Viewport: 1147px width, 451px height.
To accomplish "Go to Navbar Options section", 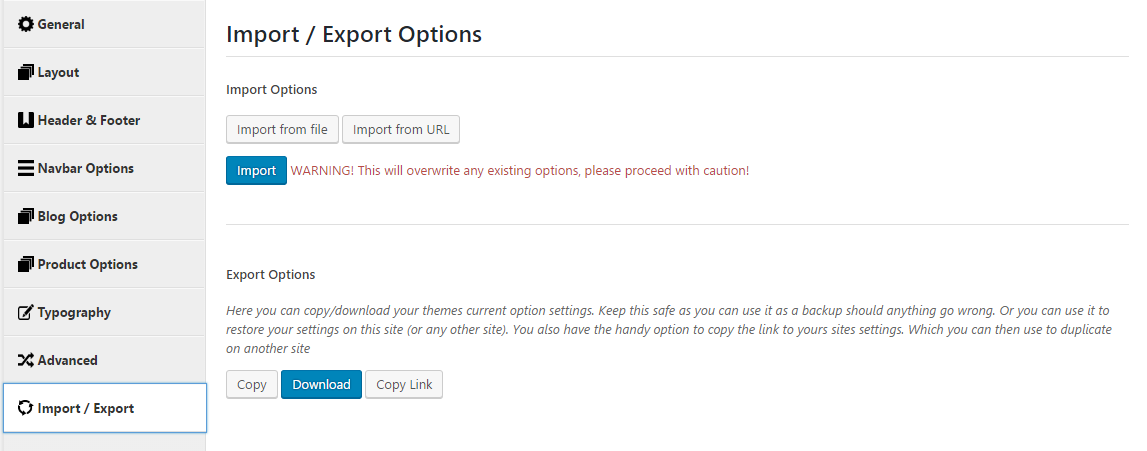I will (x=105, y=168).
